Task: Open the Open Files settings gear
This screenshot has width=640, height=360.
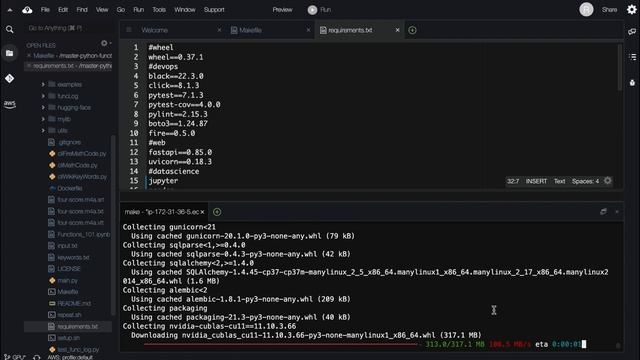Action: click(104, 43)
